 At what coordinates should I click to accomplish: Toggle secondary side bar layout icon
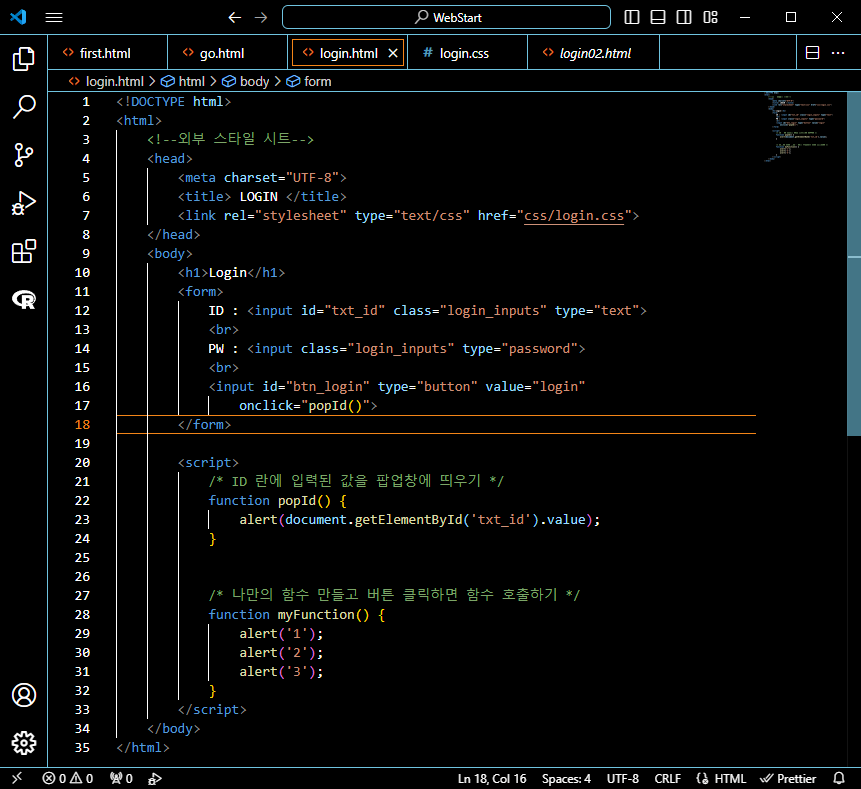tap(684, 17)
